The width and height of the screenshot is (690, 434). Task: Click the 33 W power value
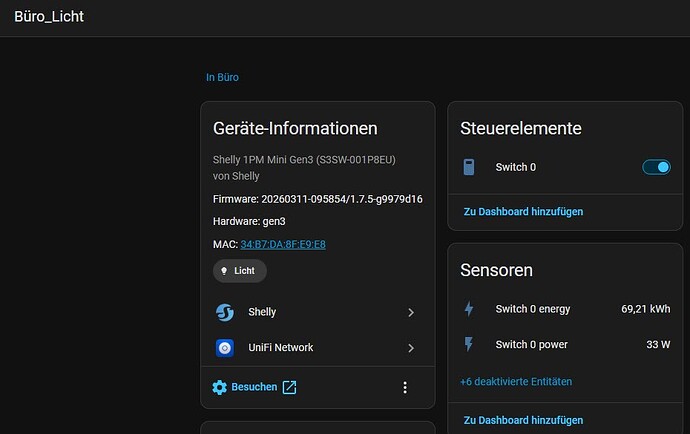[x=658, y=345]
